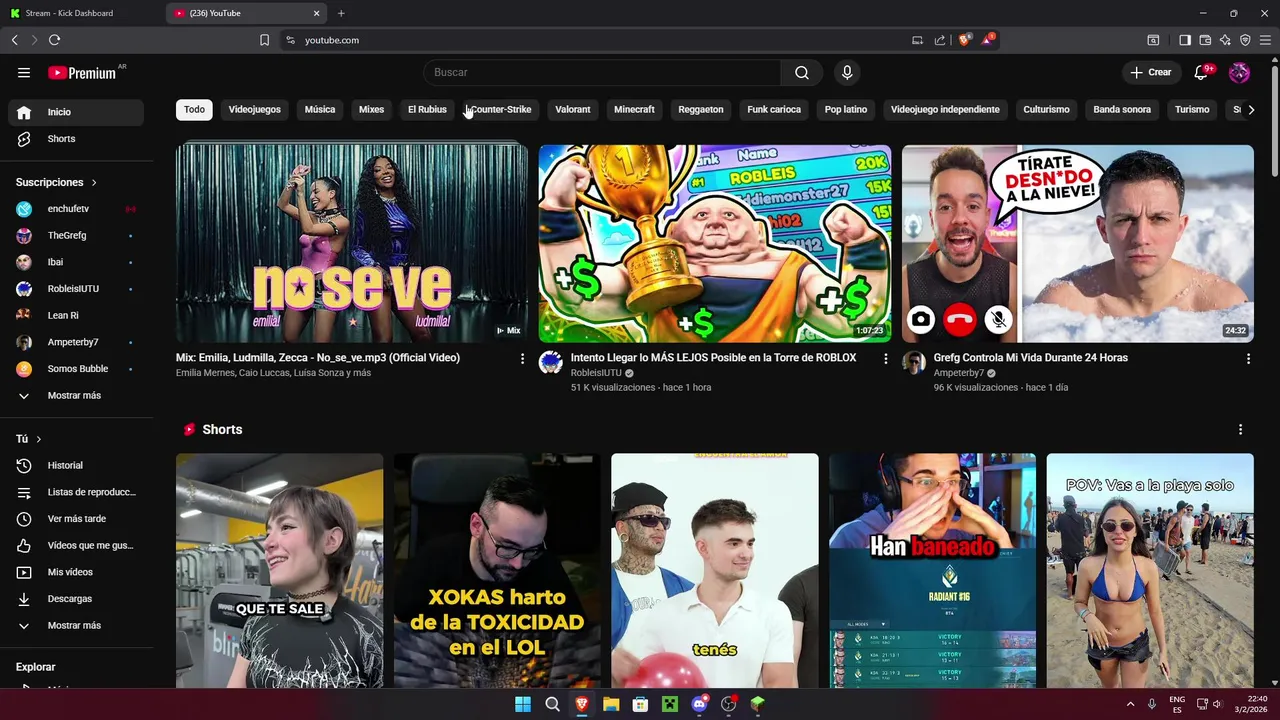Close the YouTube browser tab
The image size is (1280, 720).
click(x=317, y=13)
